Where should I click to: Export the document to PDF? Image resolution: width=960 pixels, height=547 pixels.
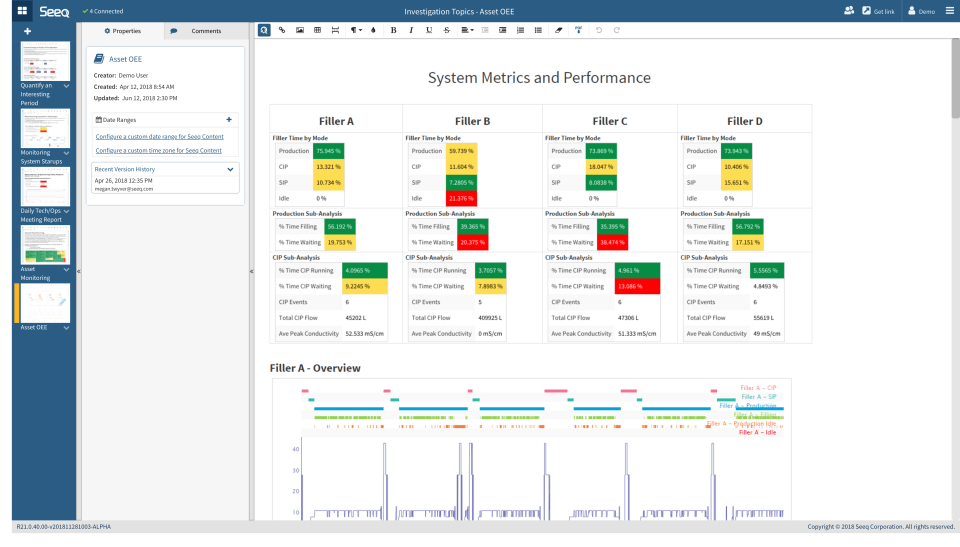pos(579,30)
